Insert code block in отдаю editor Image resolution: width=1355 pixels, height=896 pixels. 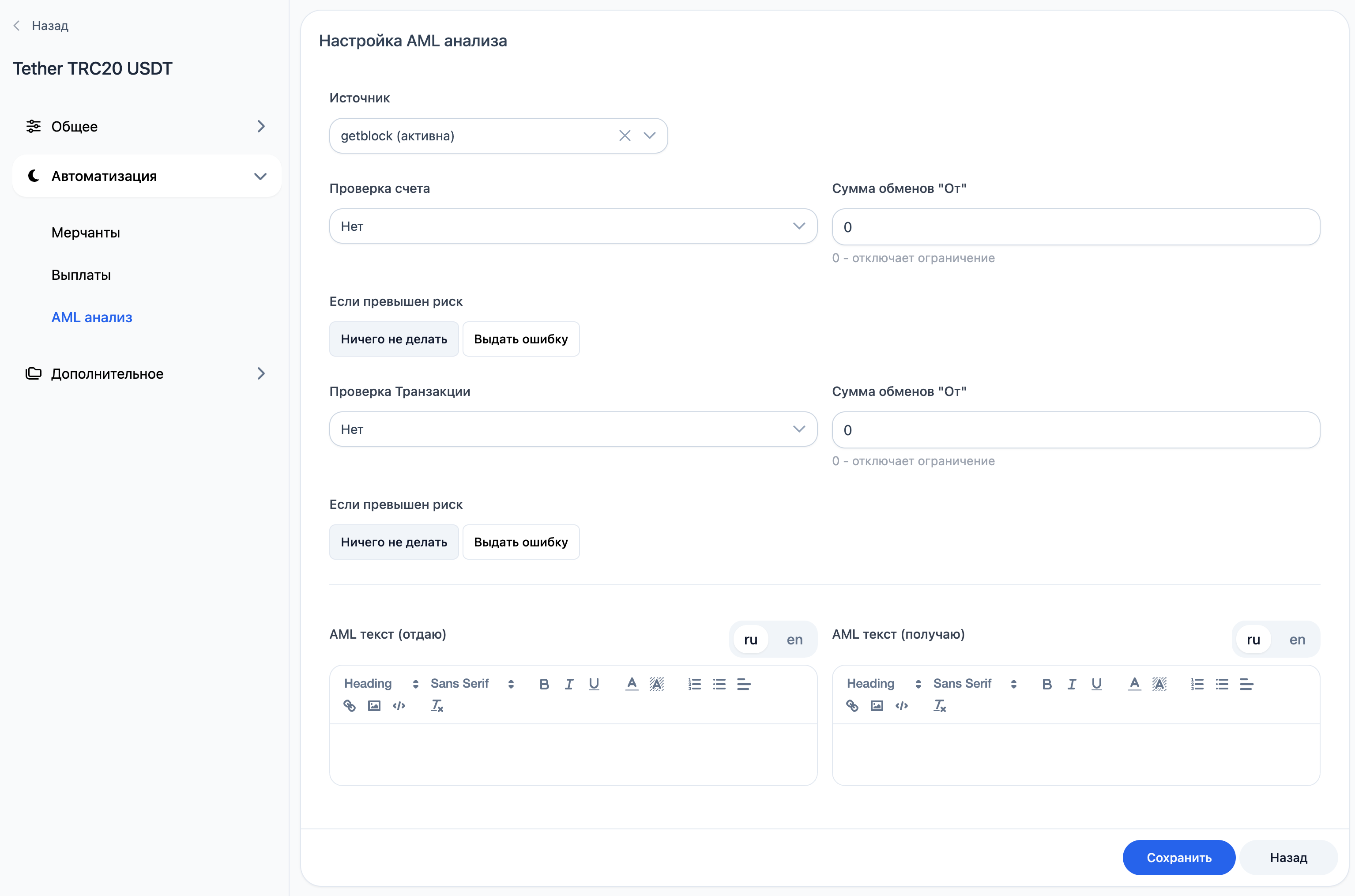(x=399, y=706)
